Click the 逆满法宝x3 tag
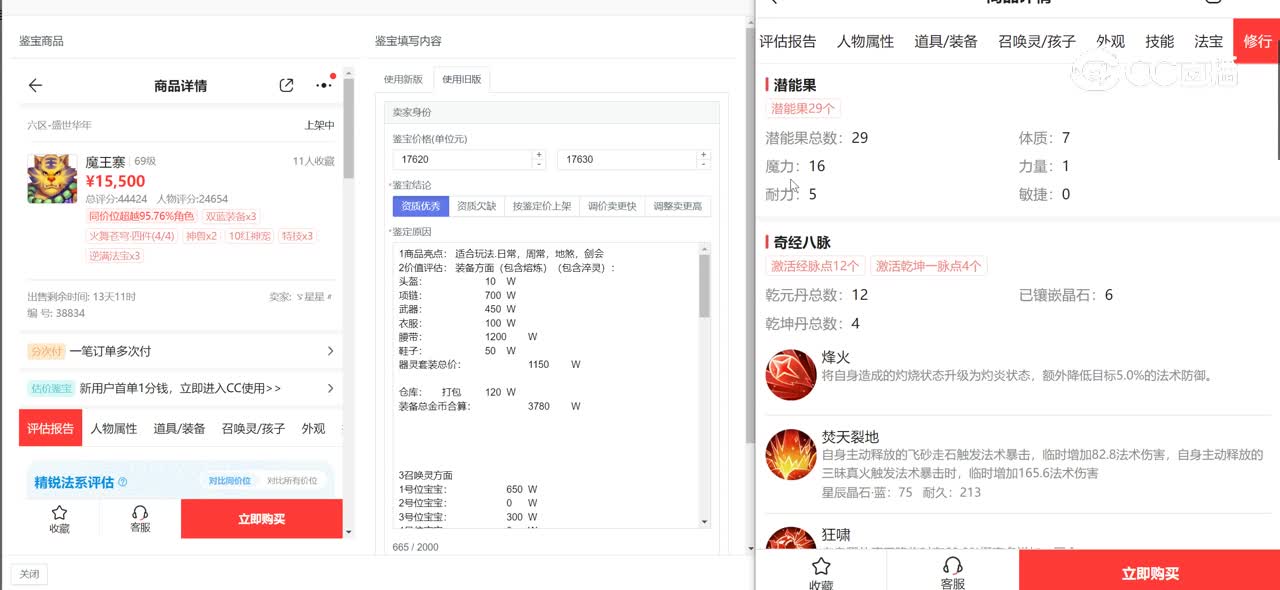The width and height of the screenshot is (1280, 590). point(115,256)
